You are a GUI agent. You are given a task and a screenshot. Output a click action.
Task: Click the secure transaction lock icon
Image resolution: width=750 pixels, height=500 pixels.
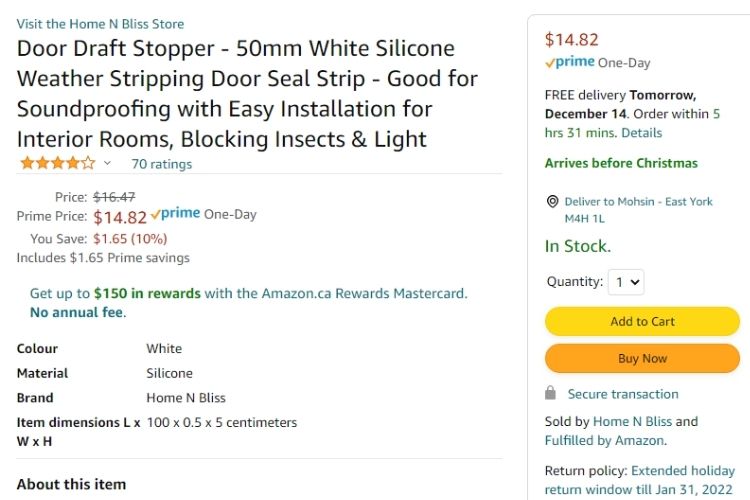tap(551, 394)
